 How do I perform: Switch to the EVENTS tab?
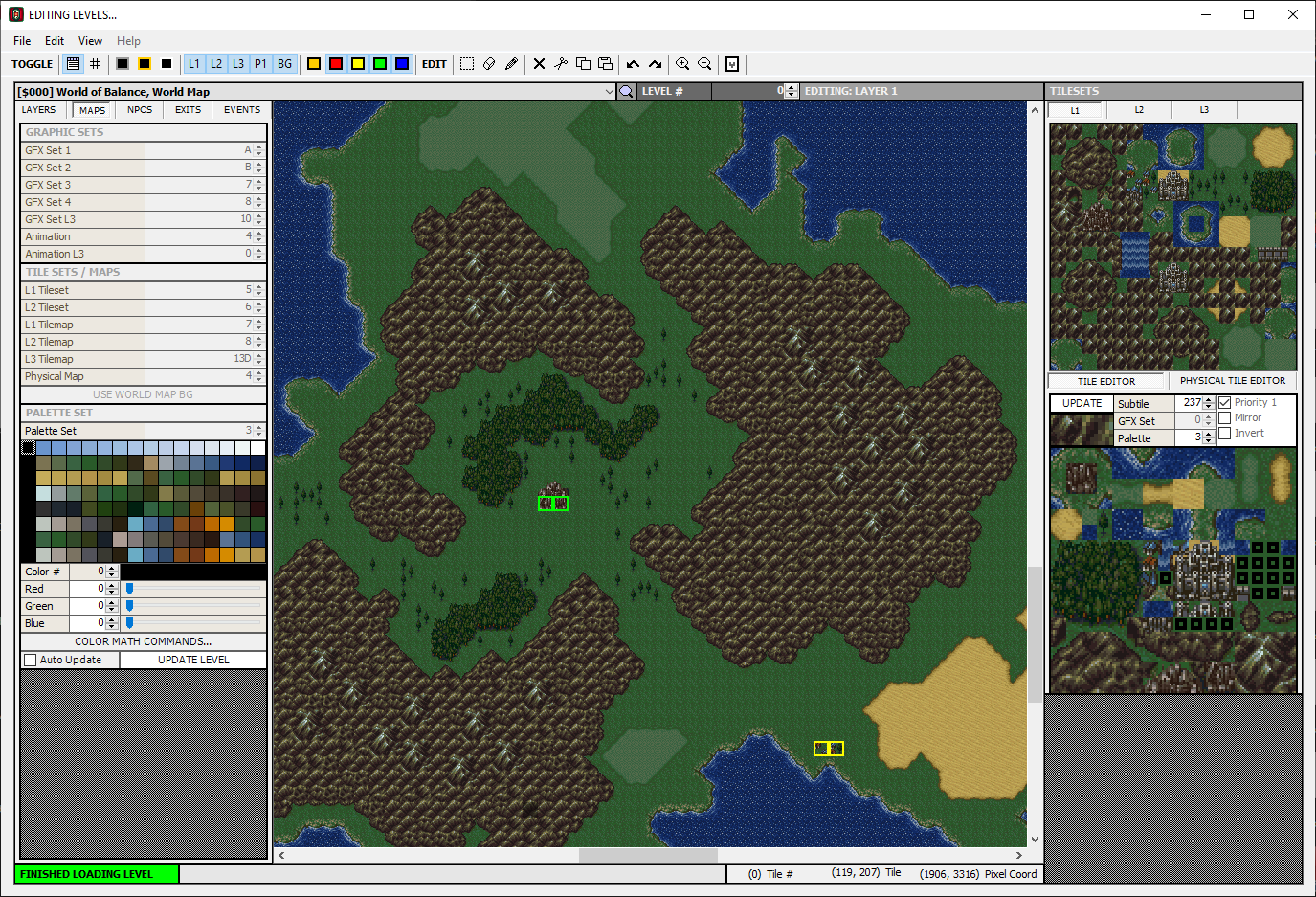coord(242,110)
